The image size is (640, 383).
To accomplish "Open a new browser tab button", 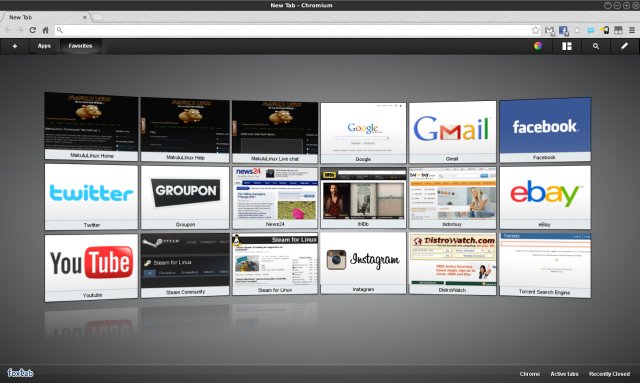I will point(97,17).
